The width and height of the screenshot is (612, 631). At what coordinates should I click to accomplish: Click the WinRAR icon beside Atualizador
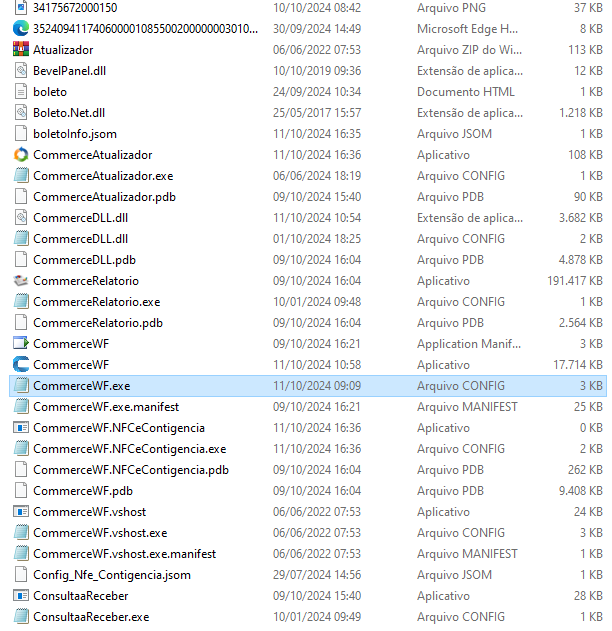21,50
